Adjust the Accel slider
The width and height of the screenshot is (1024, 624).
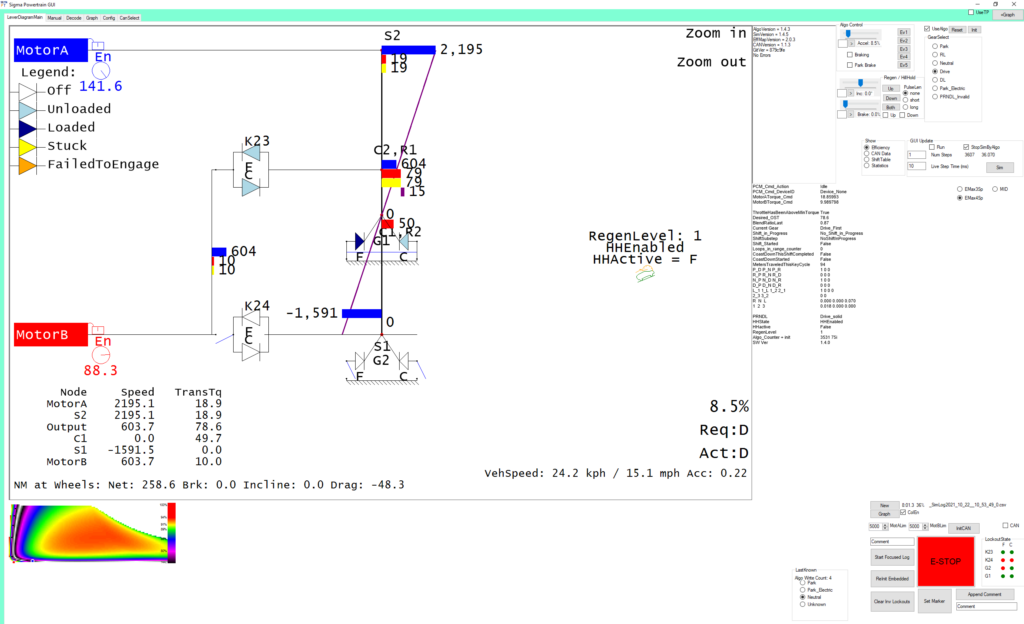pos(860,34)
